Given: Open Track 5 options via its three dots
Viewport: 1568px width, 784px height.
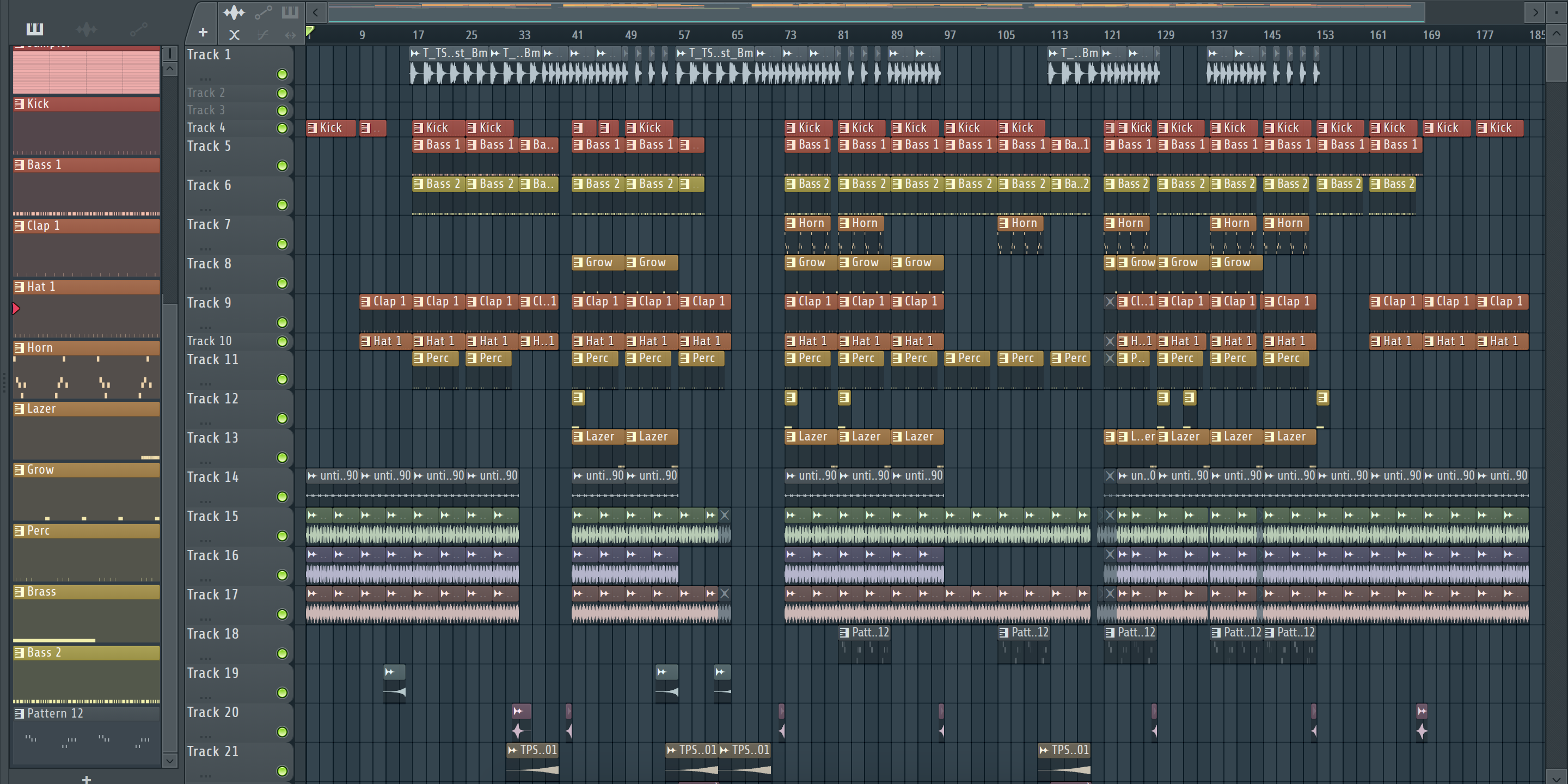Looking at the screenshot, I should click(206, 170).
